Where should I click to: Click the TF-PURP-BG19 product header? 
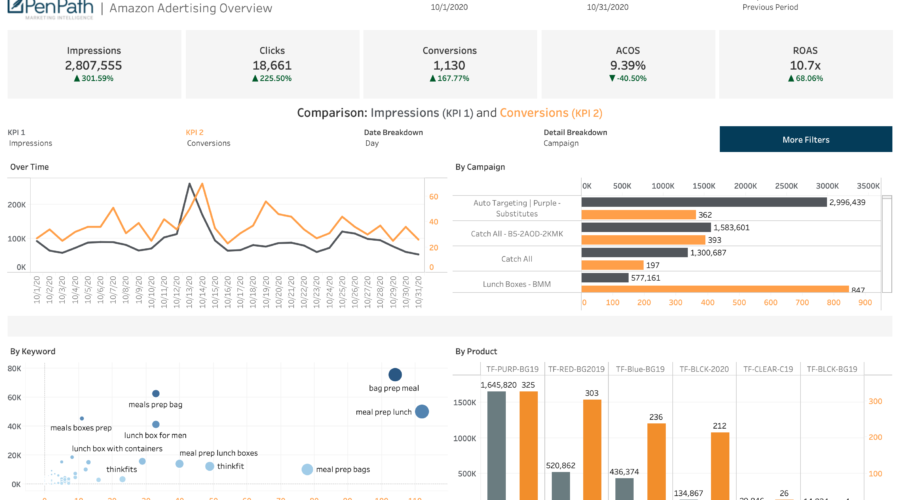click(x=512, y=369)
